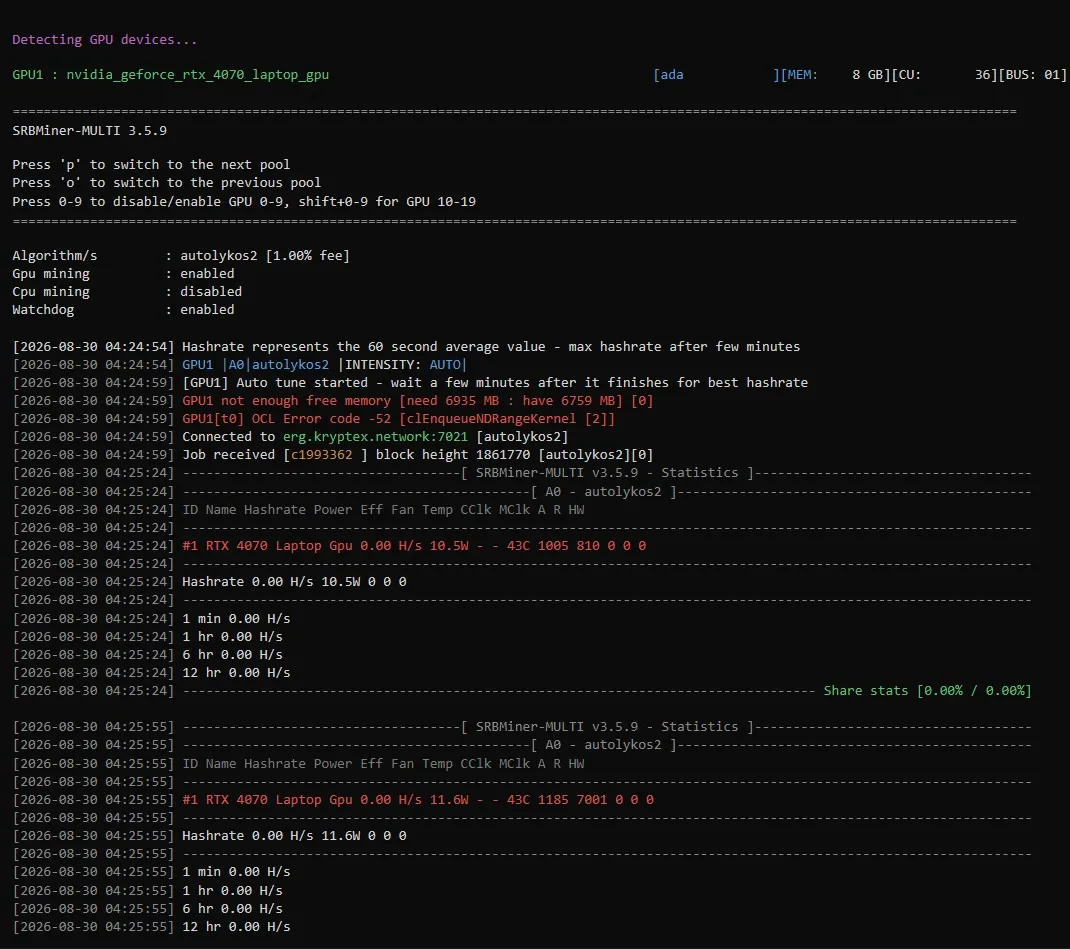1070x949 pixels.
Task: Click the 'Gpu mining' label
Action: pos(51,274)
